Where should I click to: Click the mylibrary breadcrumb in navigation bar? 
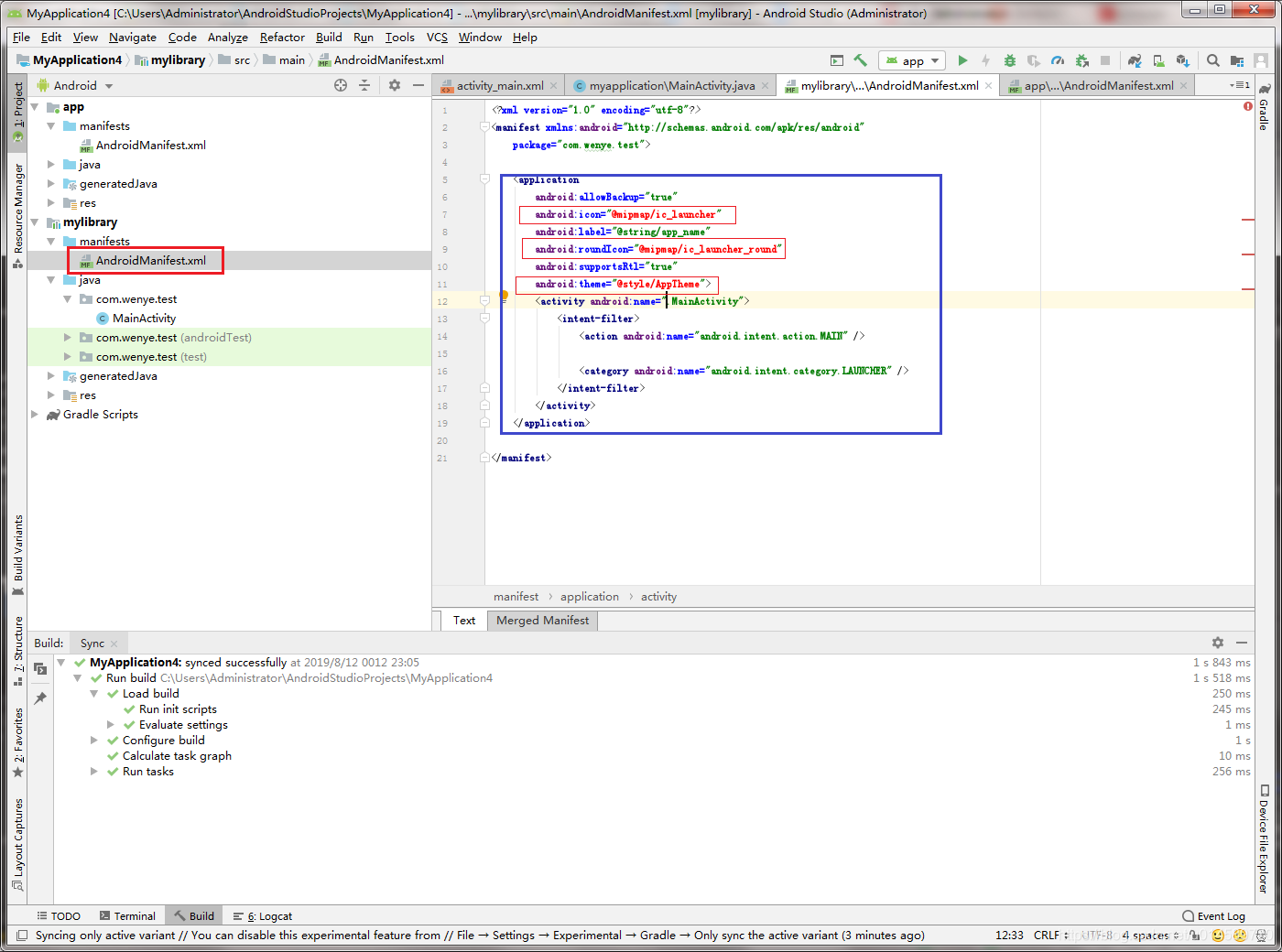click(x=170, y=60)
